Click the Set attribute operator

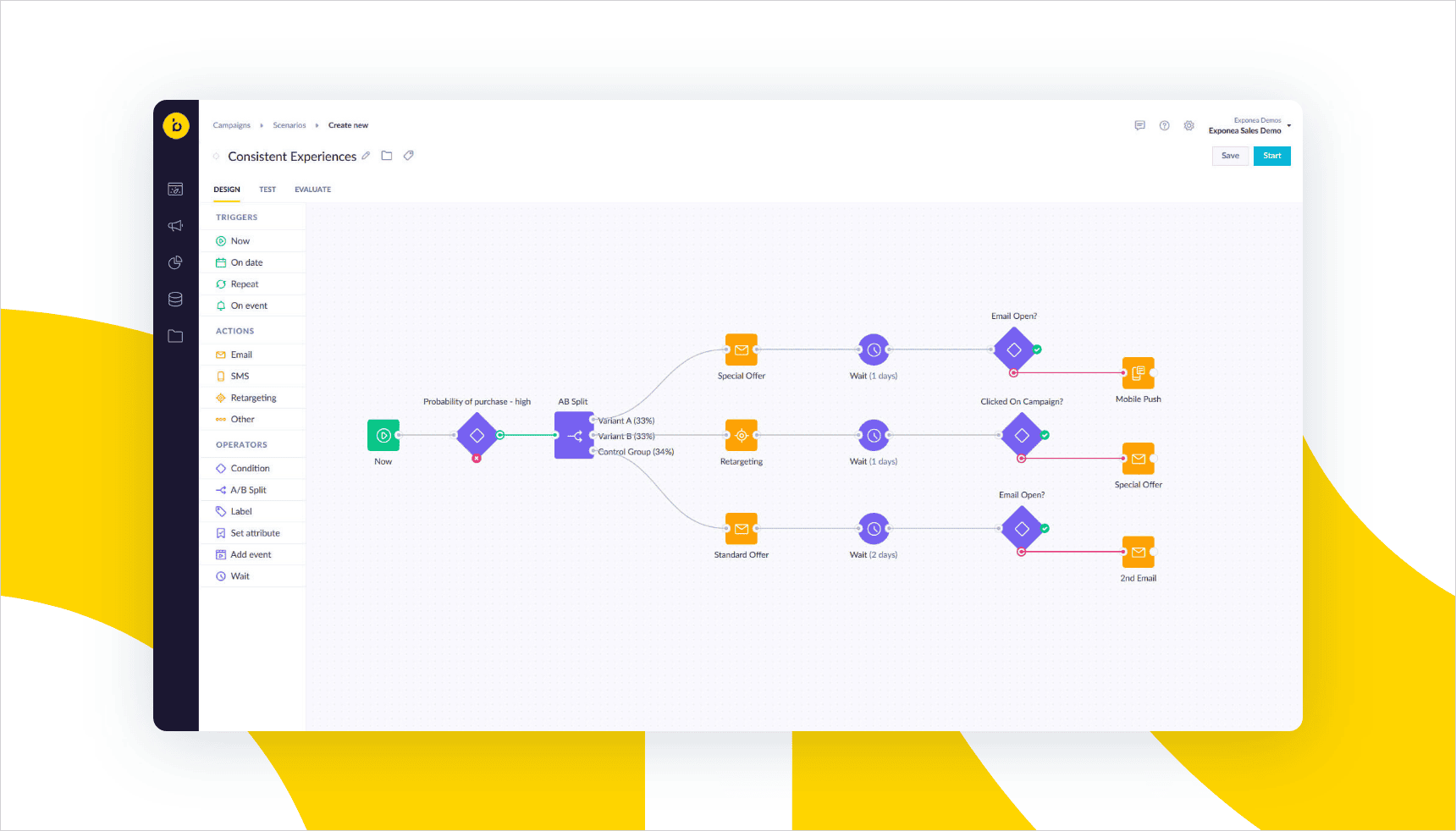pos(254,532)
